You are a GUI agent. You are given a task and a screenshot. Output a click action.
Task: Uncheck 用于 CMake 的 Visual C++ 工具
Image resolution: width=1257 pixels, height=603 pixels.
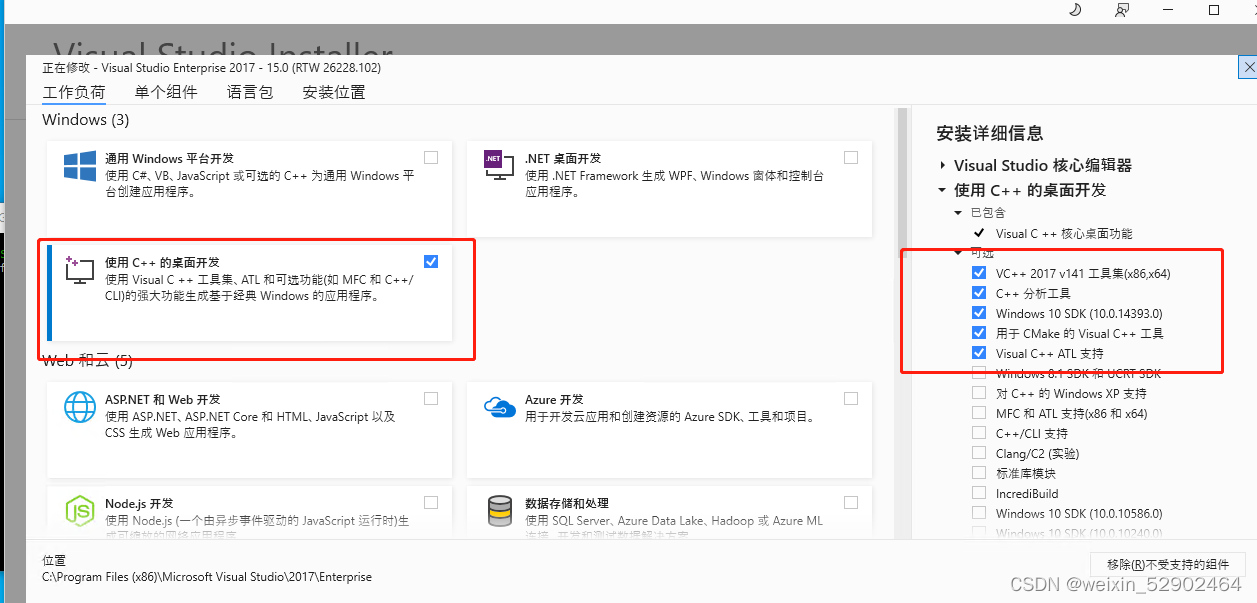pos(979,333)
